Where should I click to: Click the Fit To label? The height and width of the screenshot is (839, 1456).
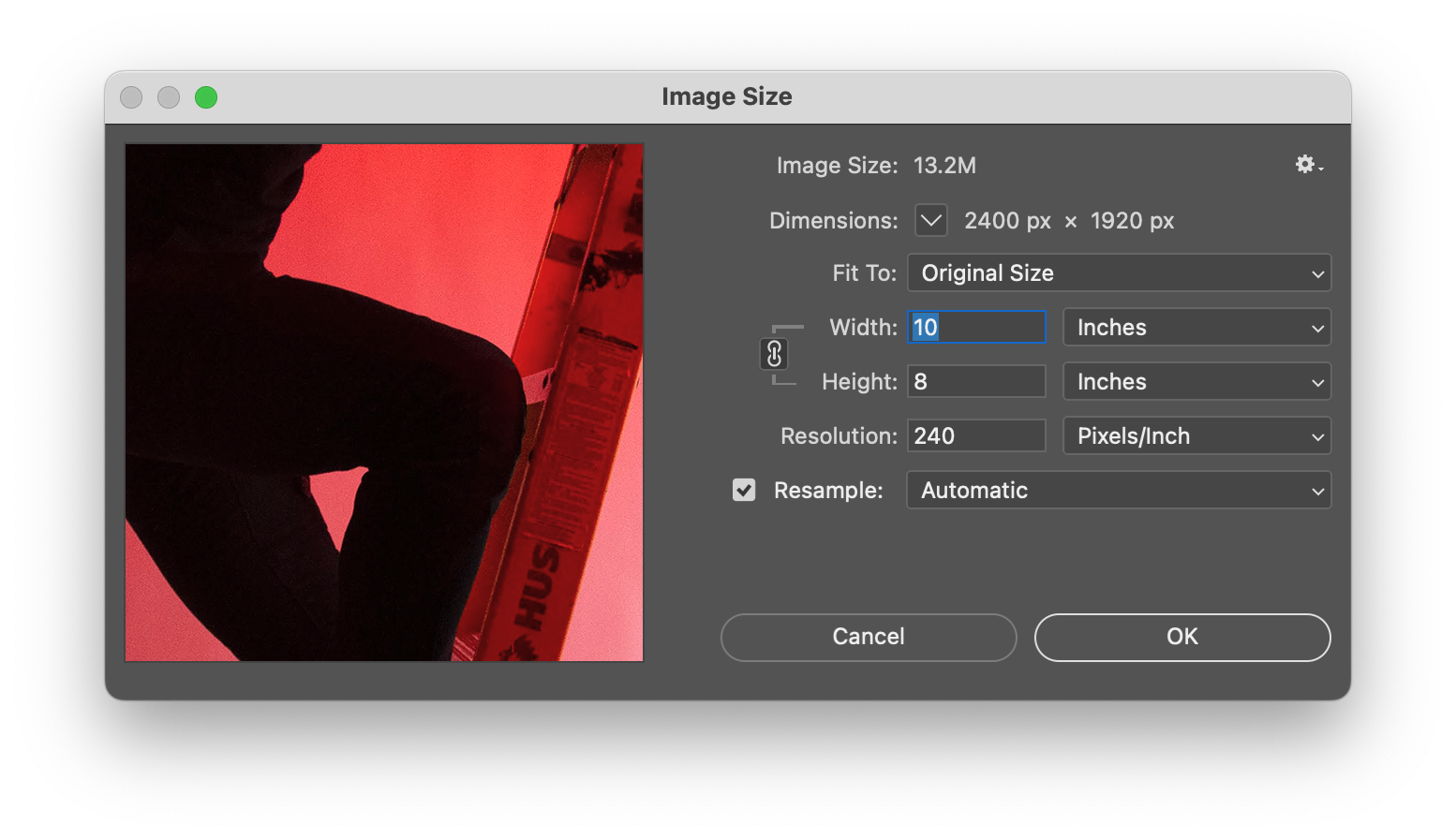tap(864, 273)
